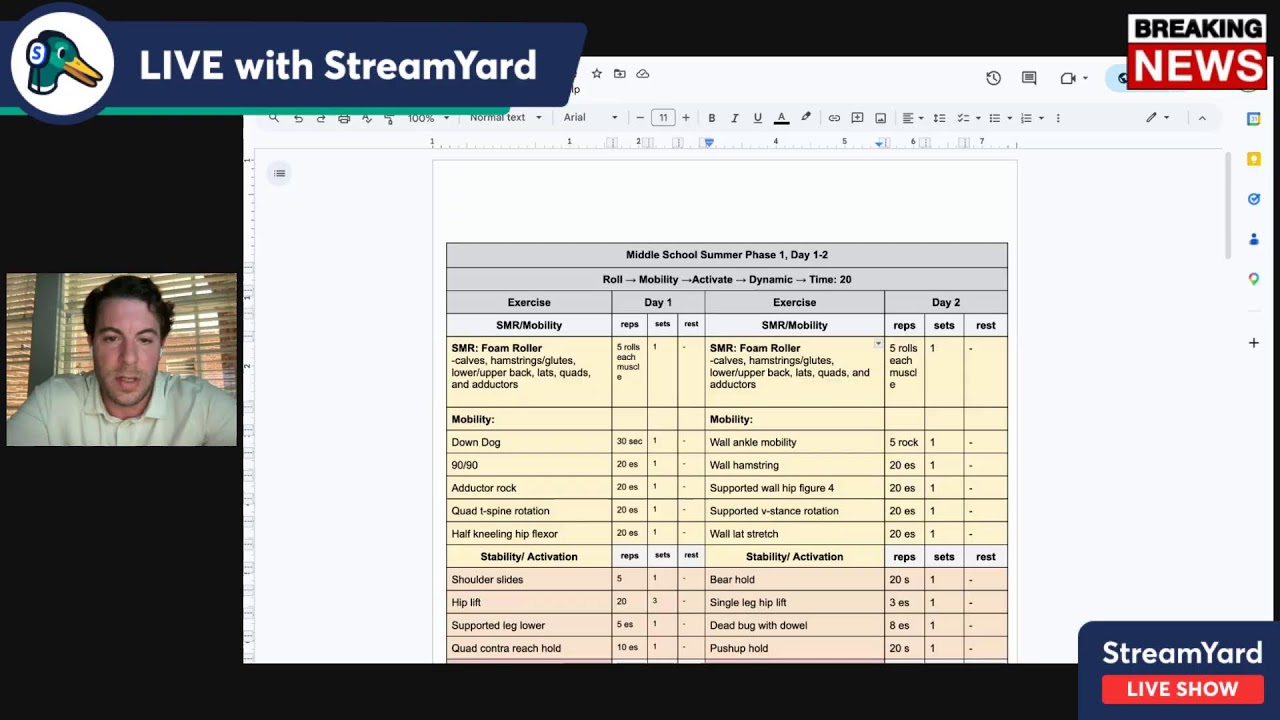Open Google Keep in the side panel

(1254, 159)
